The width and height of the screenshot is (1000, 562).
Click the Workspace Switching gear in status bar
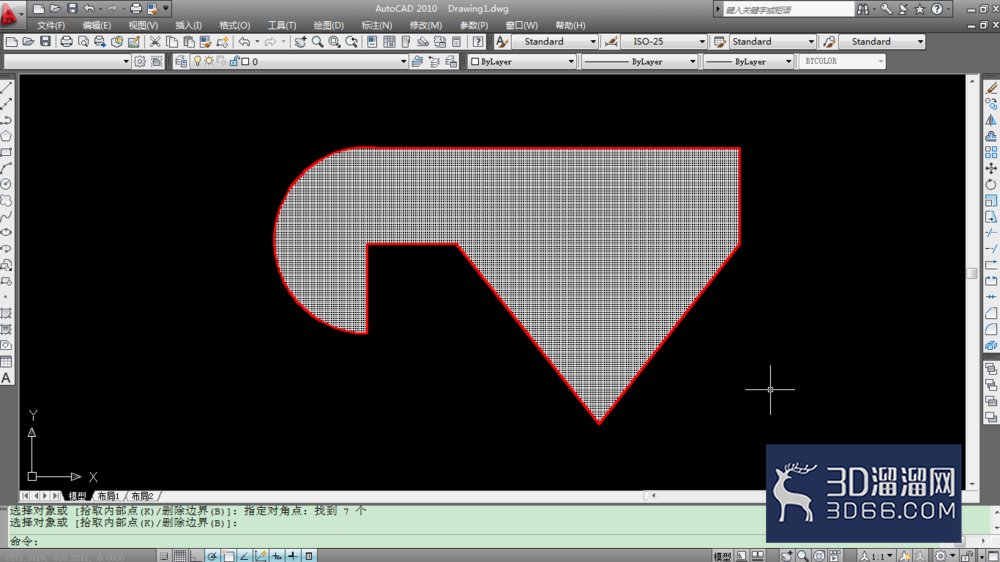click(x=941, y=556)
